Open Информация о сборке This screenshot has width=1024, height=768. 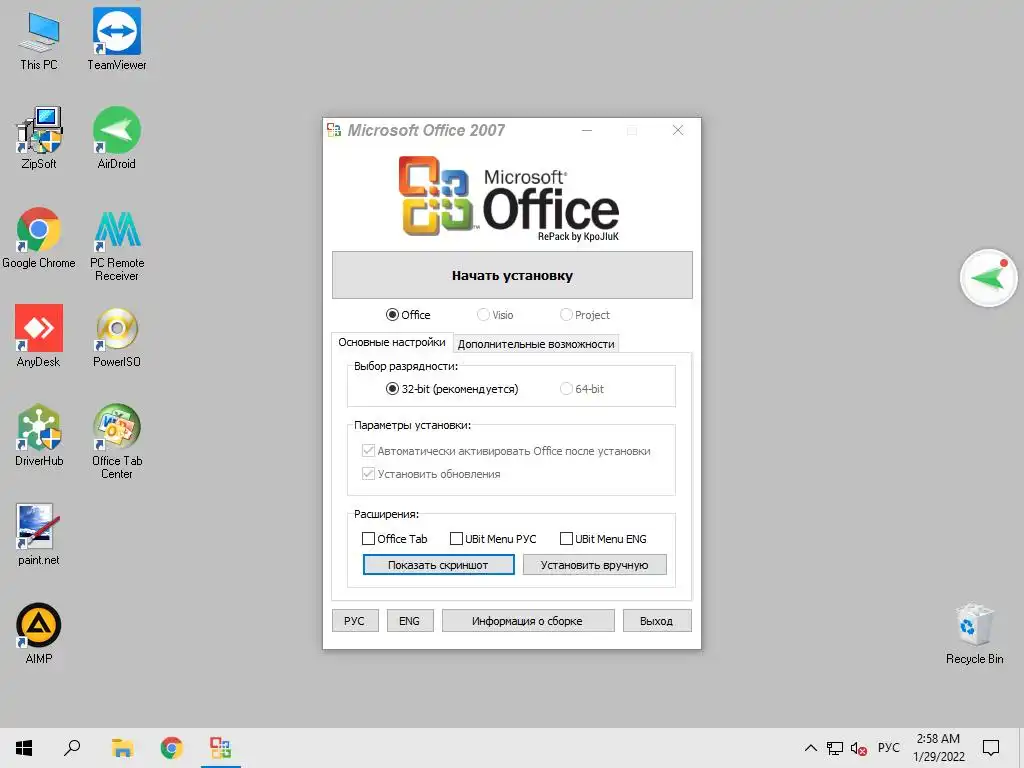[528, 620]
